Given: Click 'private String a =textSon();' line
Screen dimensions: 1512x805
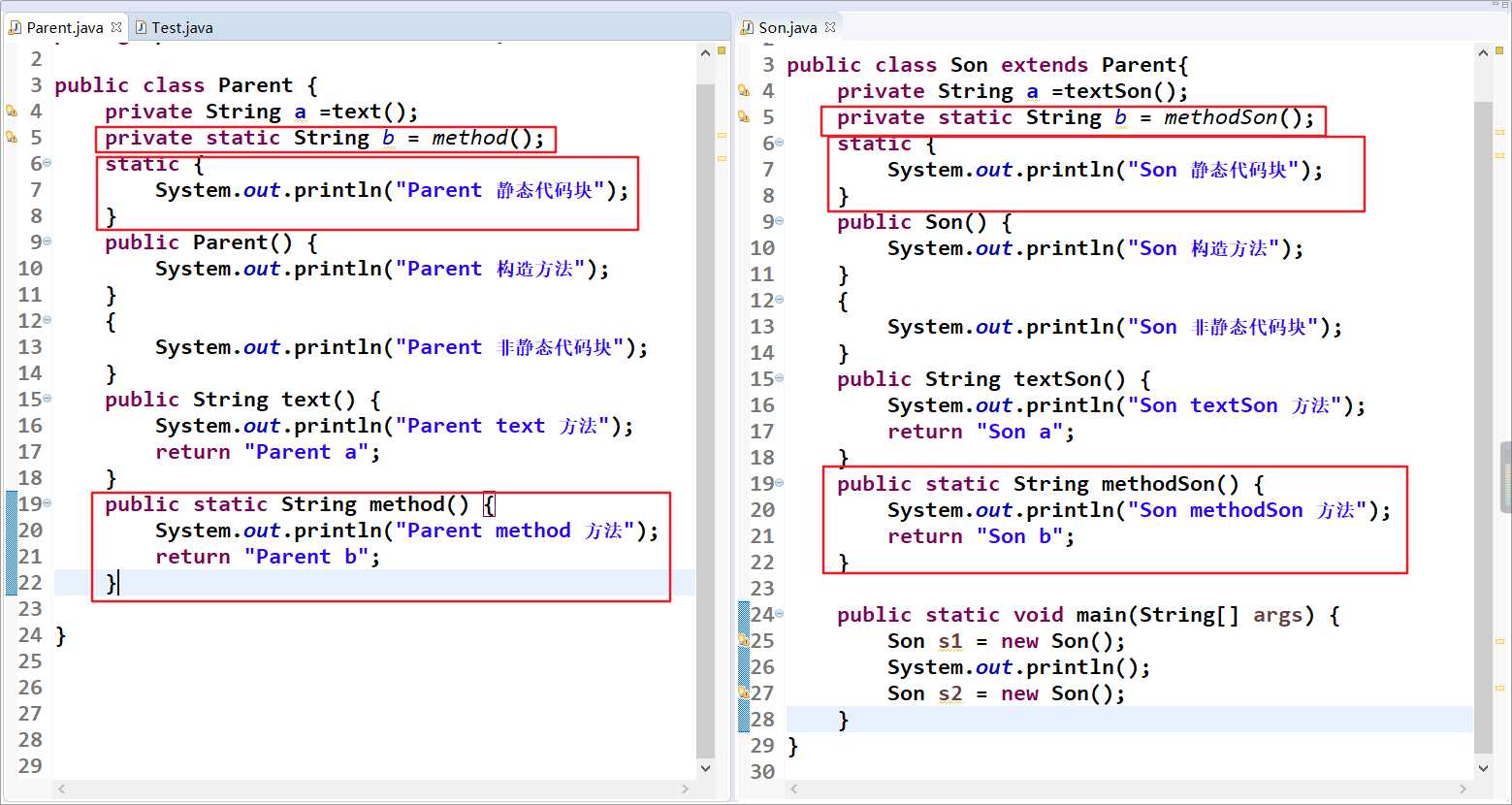Looking at the screenshot, I should [x=1013, y=91].
